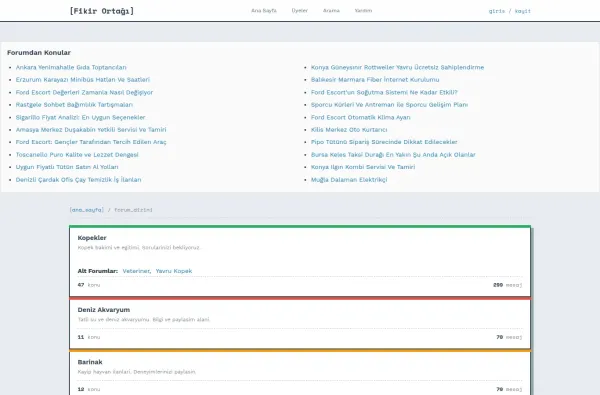Open Kilis Merkez Oto Kurtarıcı topic

tap(349, 129)
